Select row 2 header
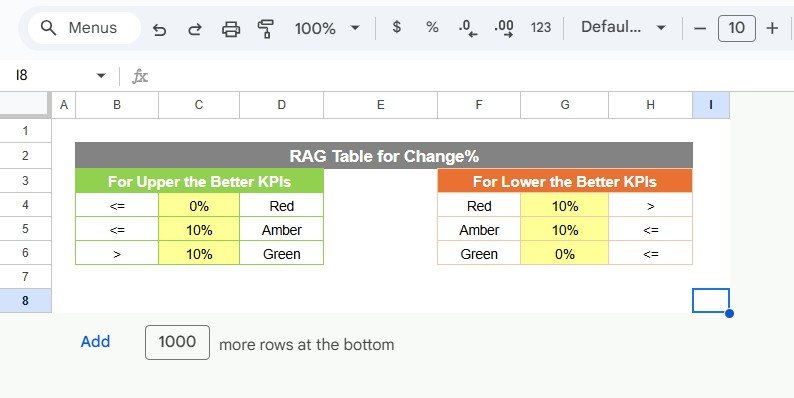The image size is (794, 398). [25, 155]
